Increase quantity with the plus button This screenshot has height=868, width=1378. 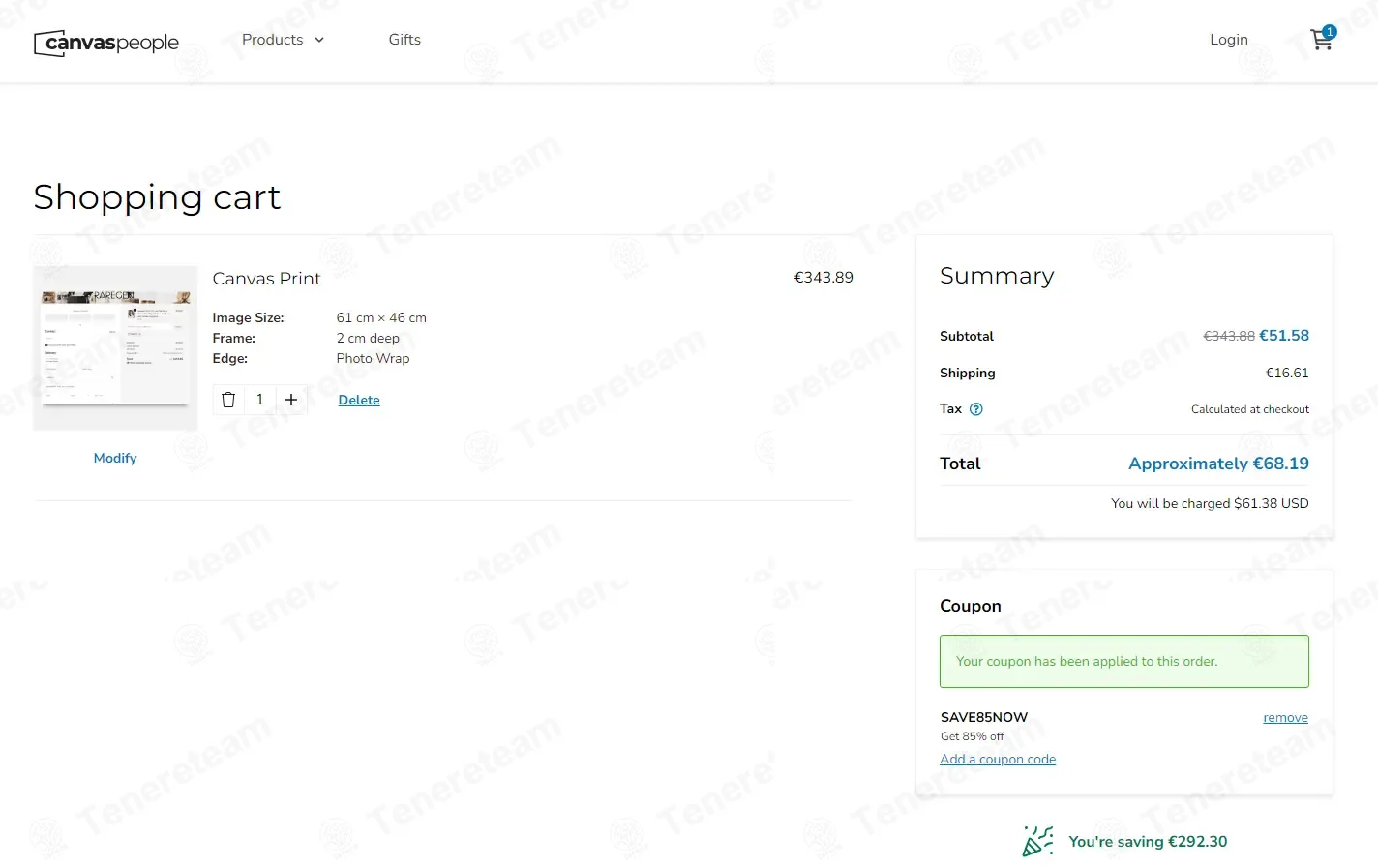[x=291, y=400]
